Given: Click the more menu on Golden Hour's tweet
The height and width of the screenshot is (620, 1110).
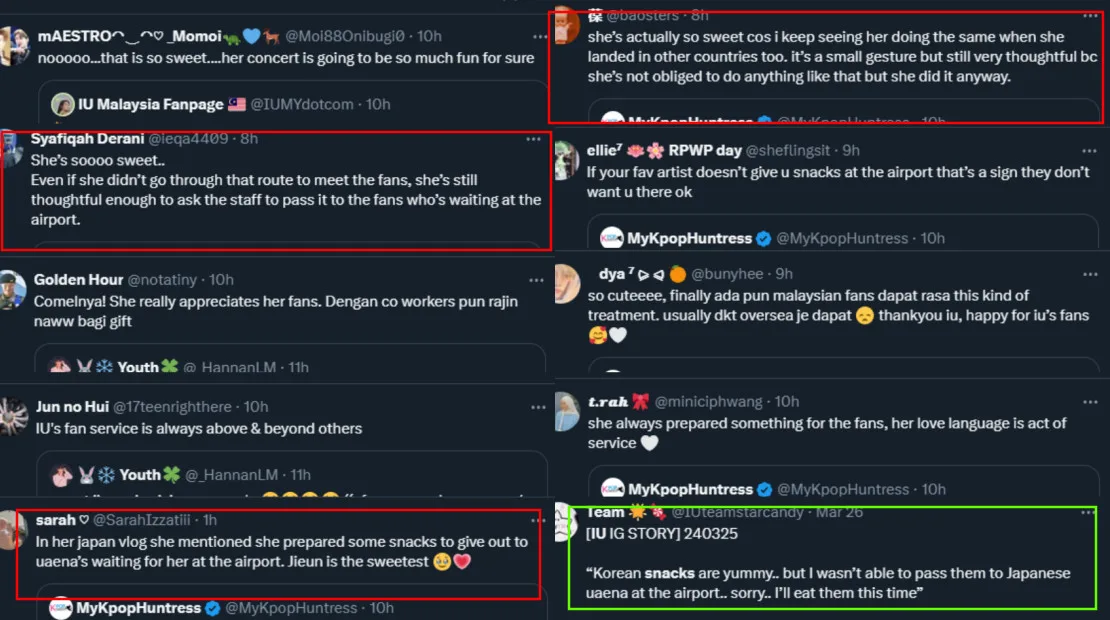Looking at the screenshot, I should pos(540,280).
